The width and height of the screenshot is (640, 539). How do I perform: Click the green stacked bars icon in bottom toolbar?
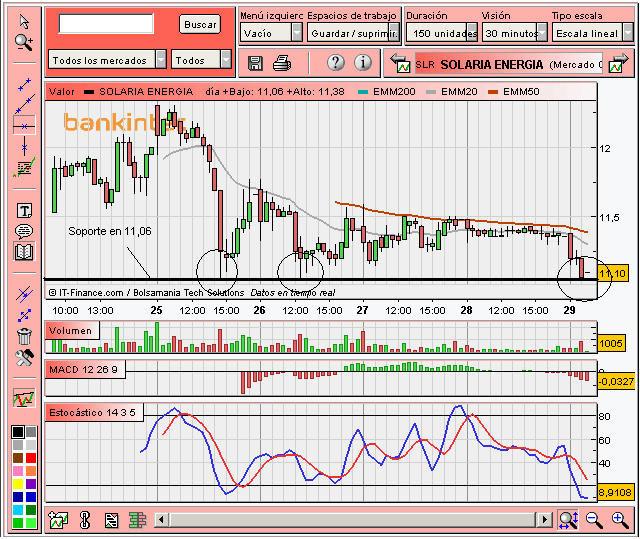click(x=138, y=520)
